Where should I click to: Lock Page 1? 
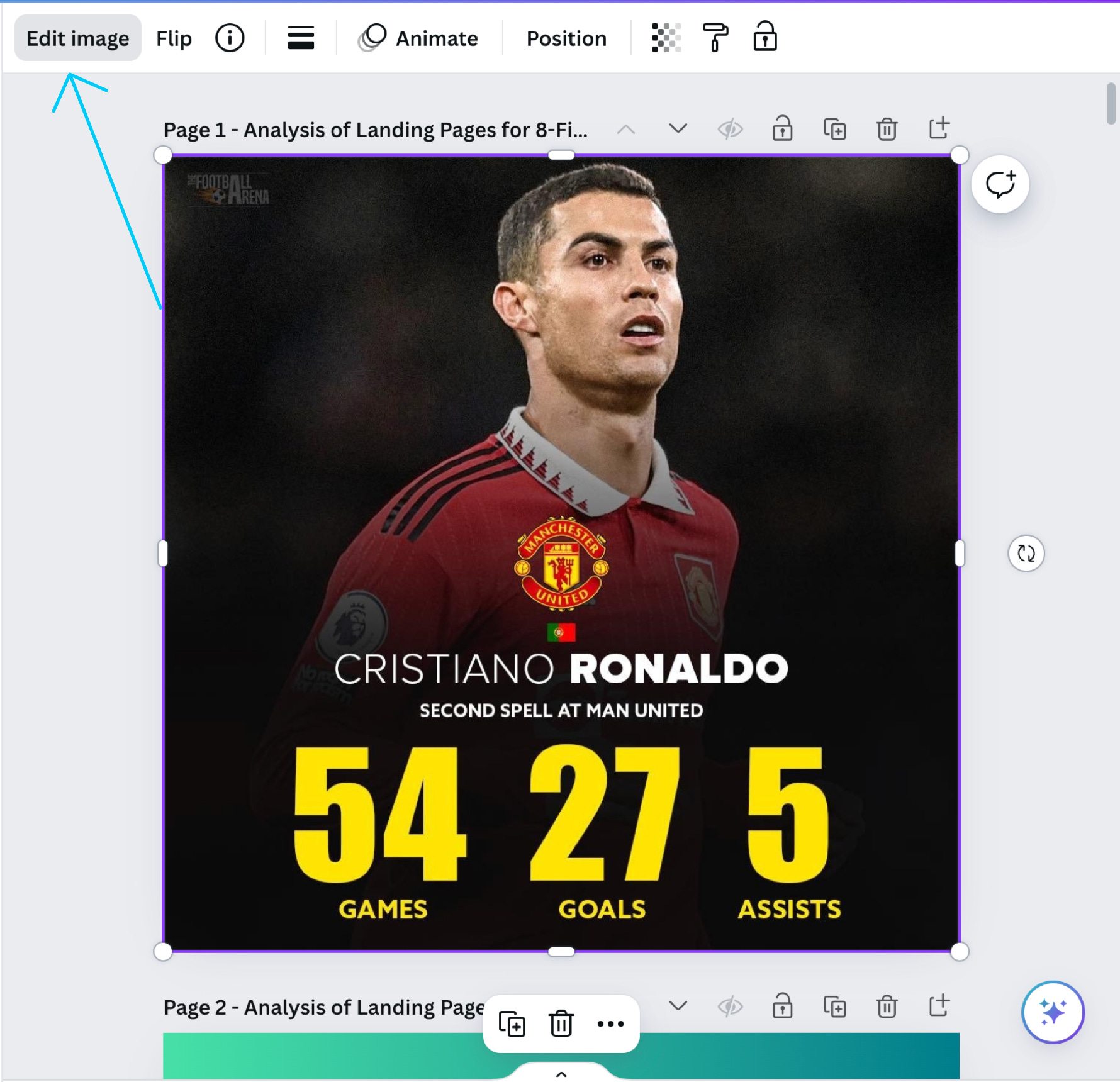click(782, 128)
